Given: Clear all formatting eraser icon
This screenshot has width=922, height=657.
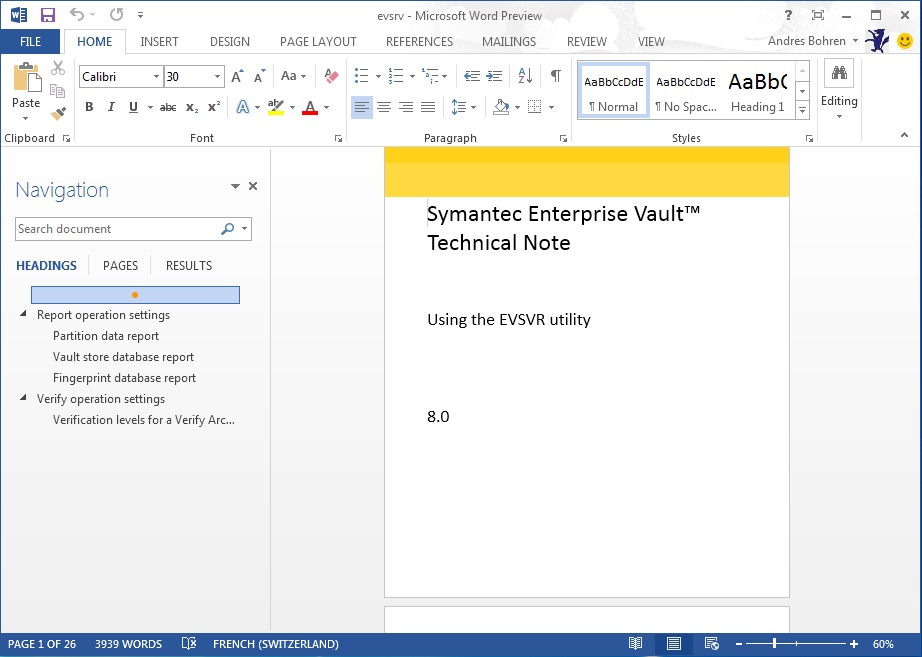Looking at the screenshot, I should [x=331, y=76].
